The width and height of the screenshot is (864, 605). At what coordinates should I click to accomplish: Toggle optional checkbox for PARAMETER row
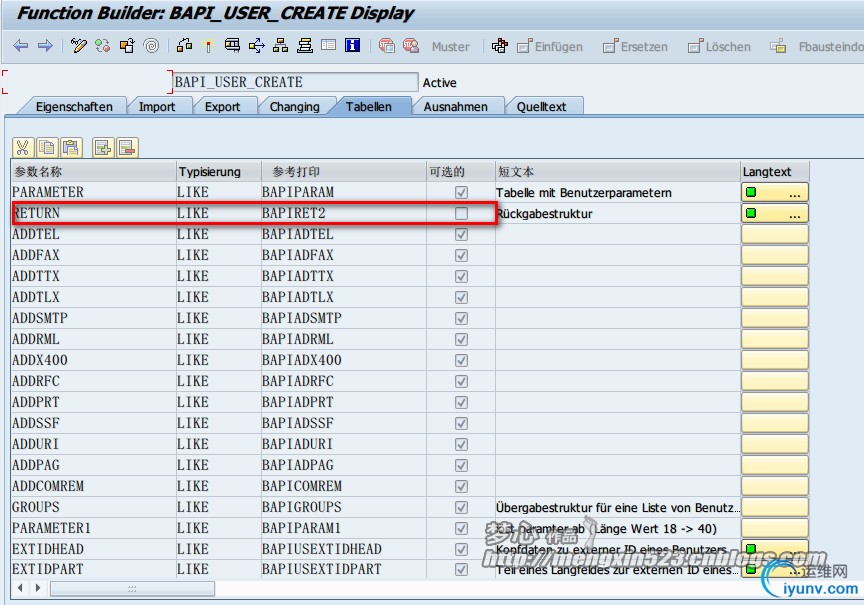(x=461, y=192)
